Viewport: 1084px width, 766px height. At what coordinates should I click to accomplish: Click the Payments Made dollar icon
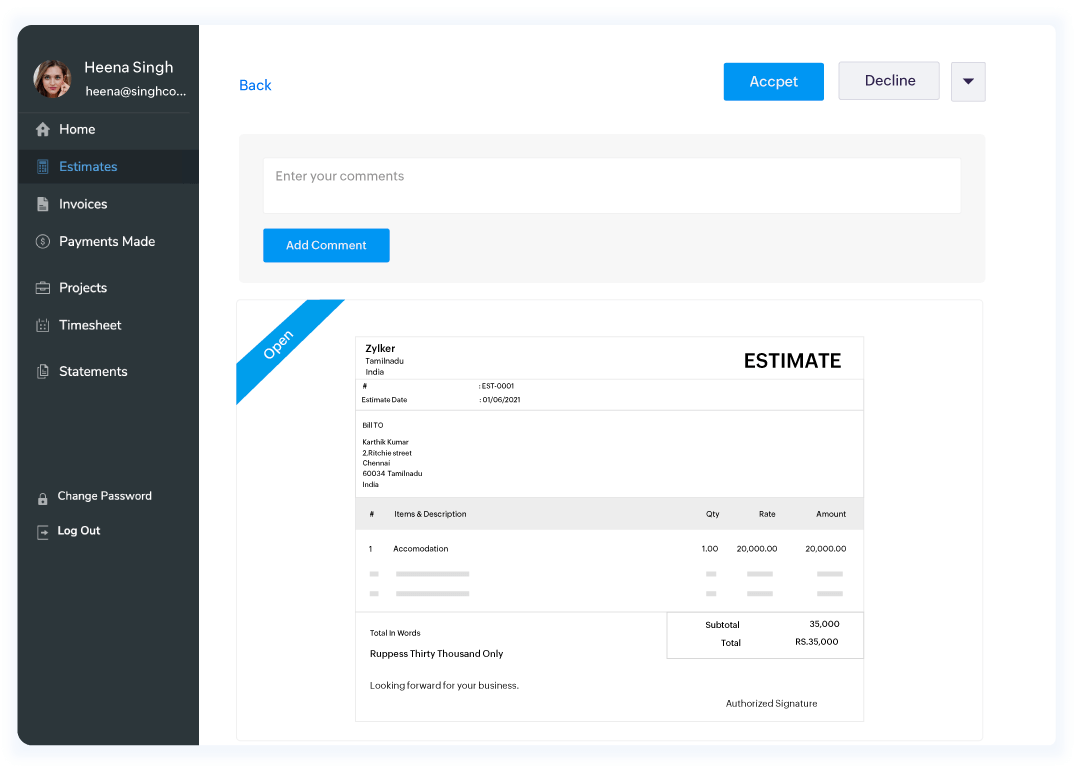[x=43, y=241]
